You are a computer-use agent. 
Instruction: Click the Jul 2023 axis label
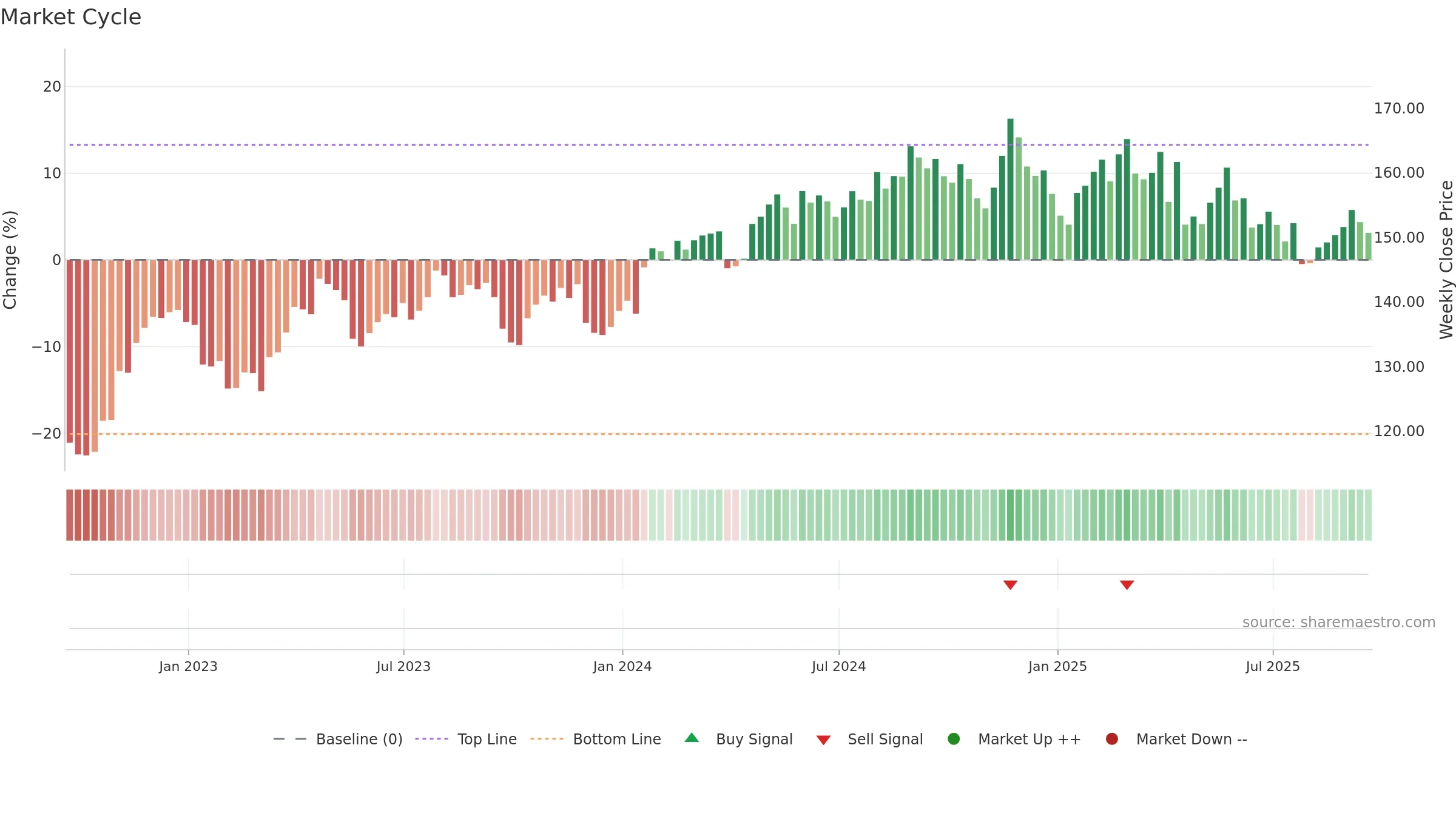coord(403,666)
